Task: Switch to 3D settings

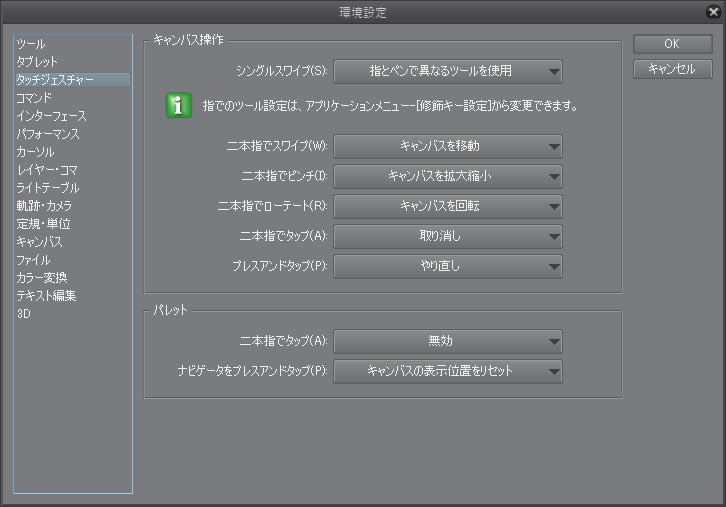Action: point(24,313)
